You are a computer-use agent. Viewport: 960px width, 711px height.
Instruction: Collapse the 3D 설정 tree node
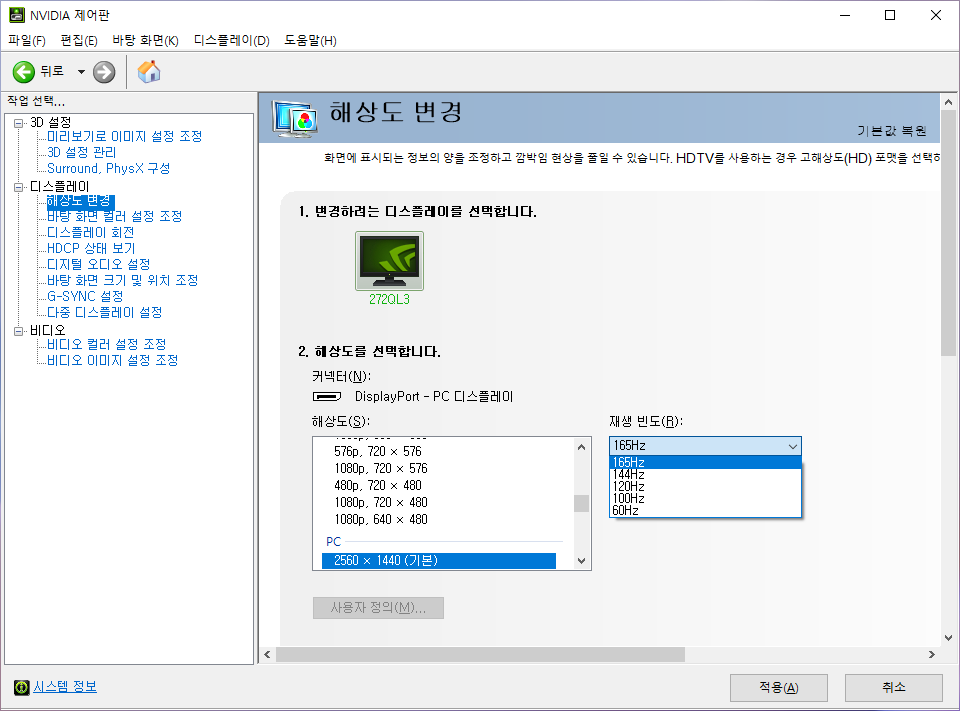[x=18, y=123]
